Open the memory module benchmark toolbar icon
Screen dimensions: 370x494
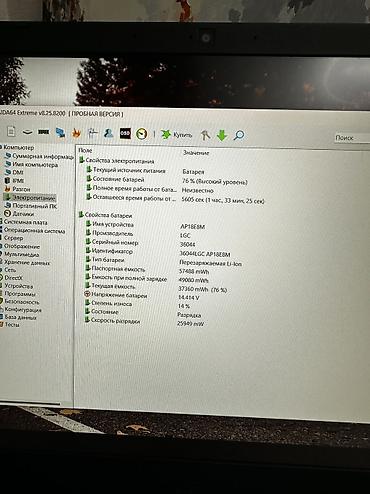pos(44,132)
